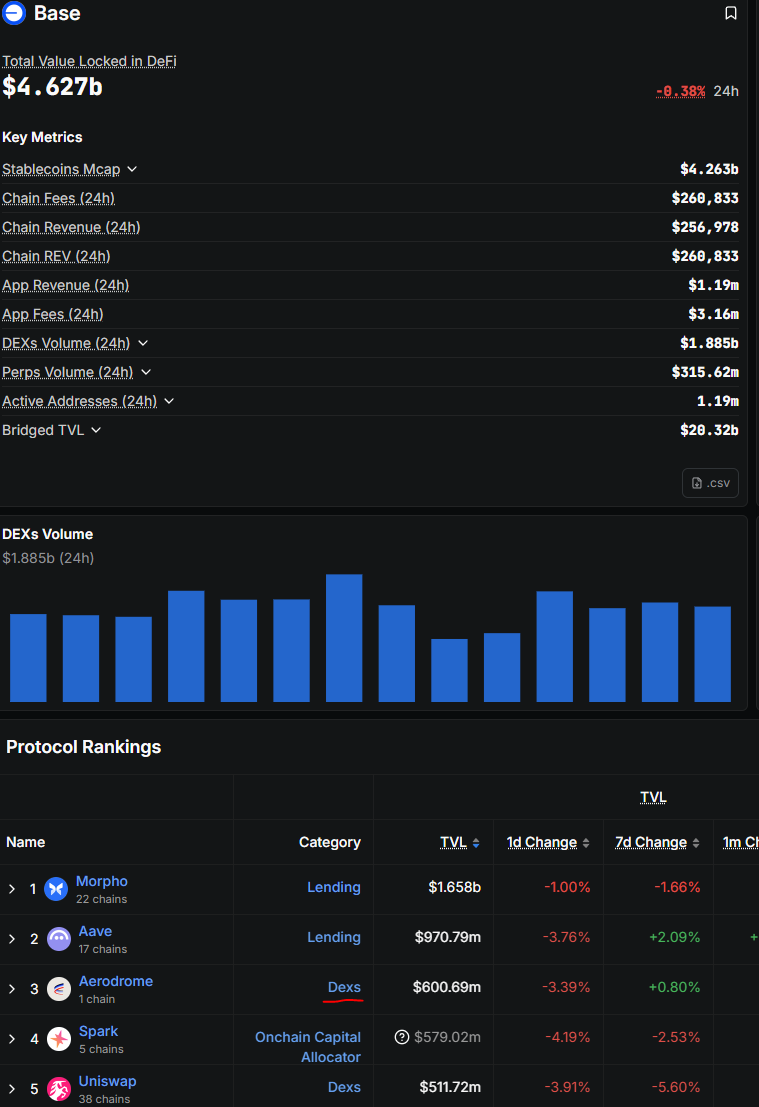
Task: Expand the Perps Volume (24h) metric
Action: (x=146, y=372)
